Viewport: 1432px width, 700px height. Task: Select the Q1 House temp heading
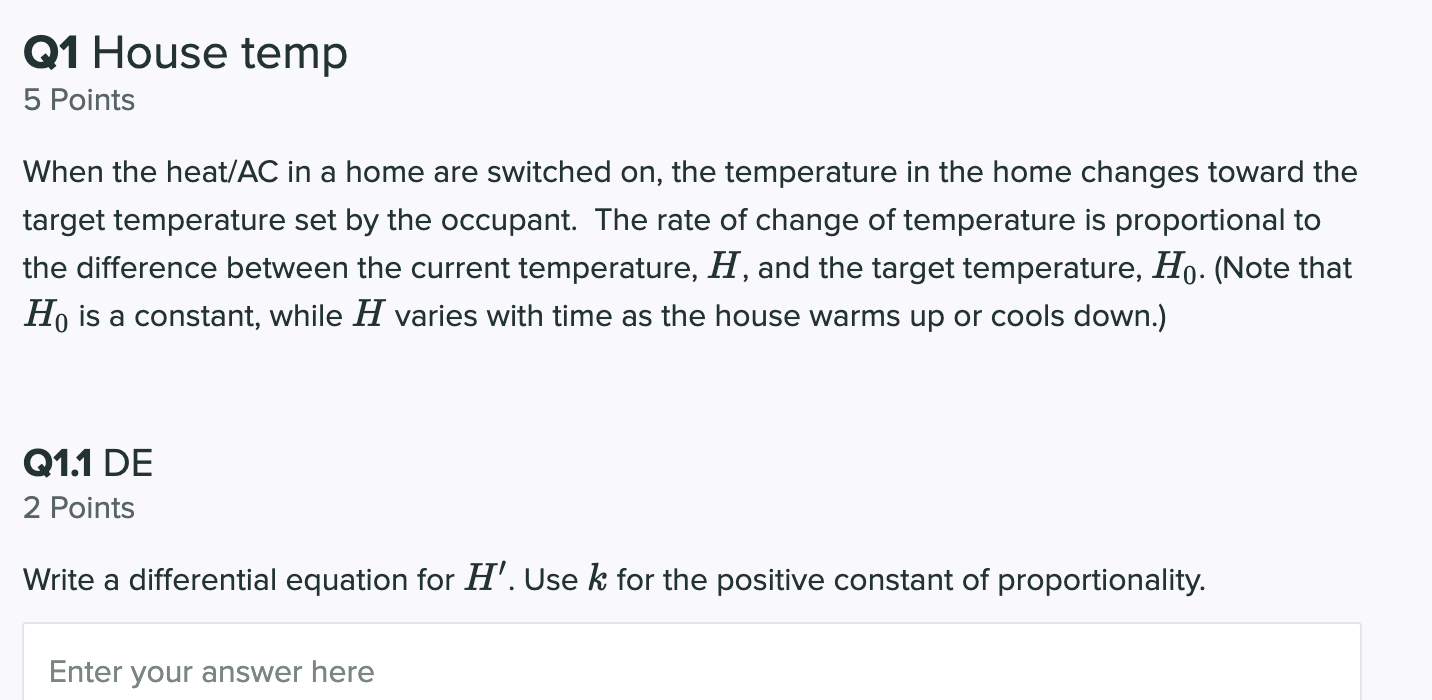(x=185, y=52)
